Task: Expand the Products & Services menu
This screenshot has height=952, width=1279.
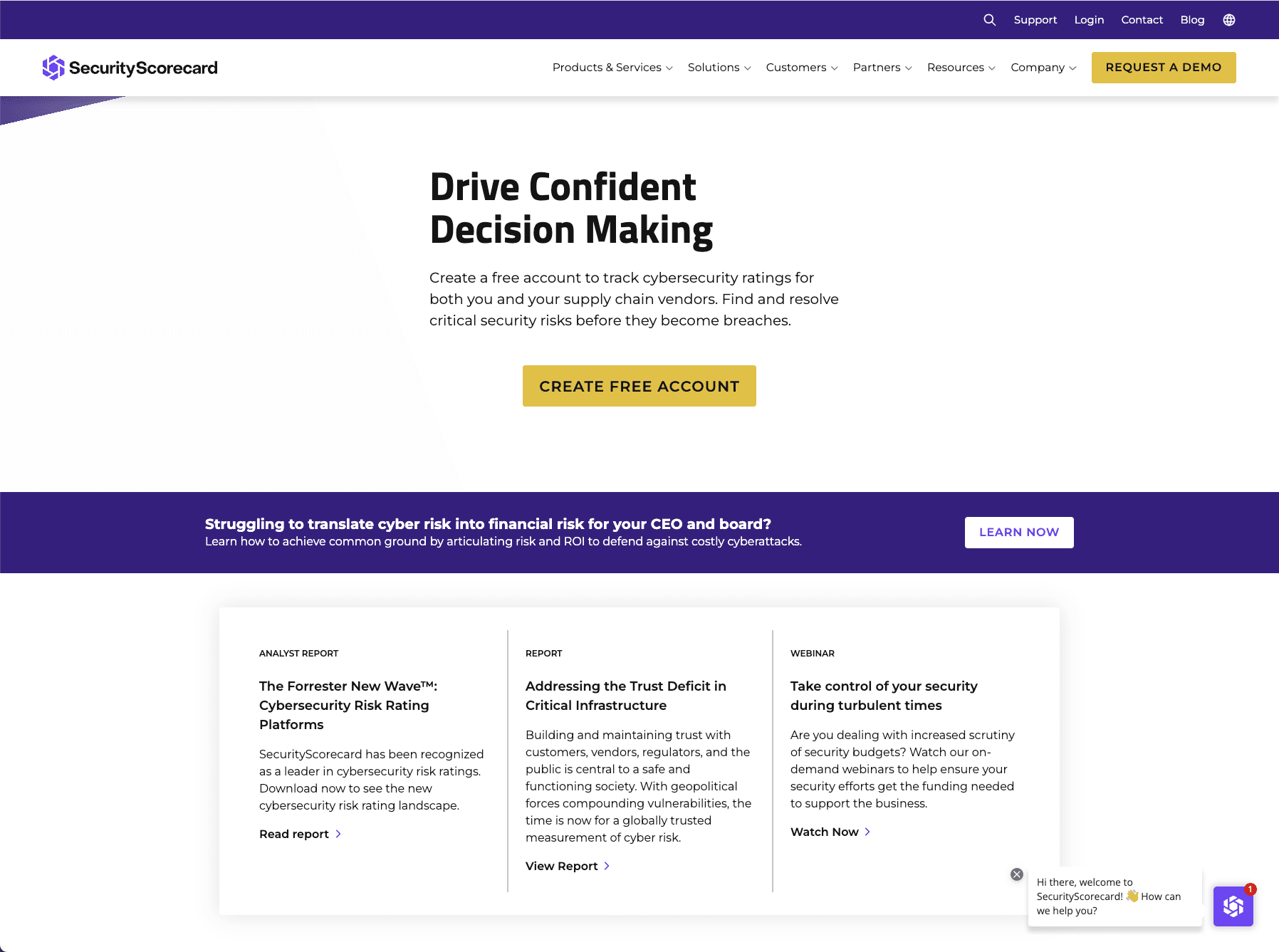Action: (612, 67)
